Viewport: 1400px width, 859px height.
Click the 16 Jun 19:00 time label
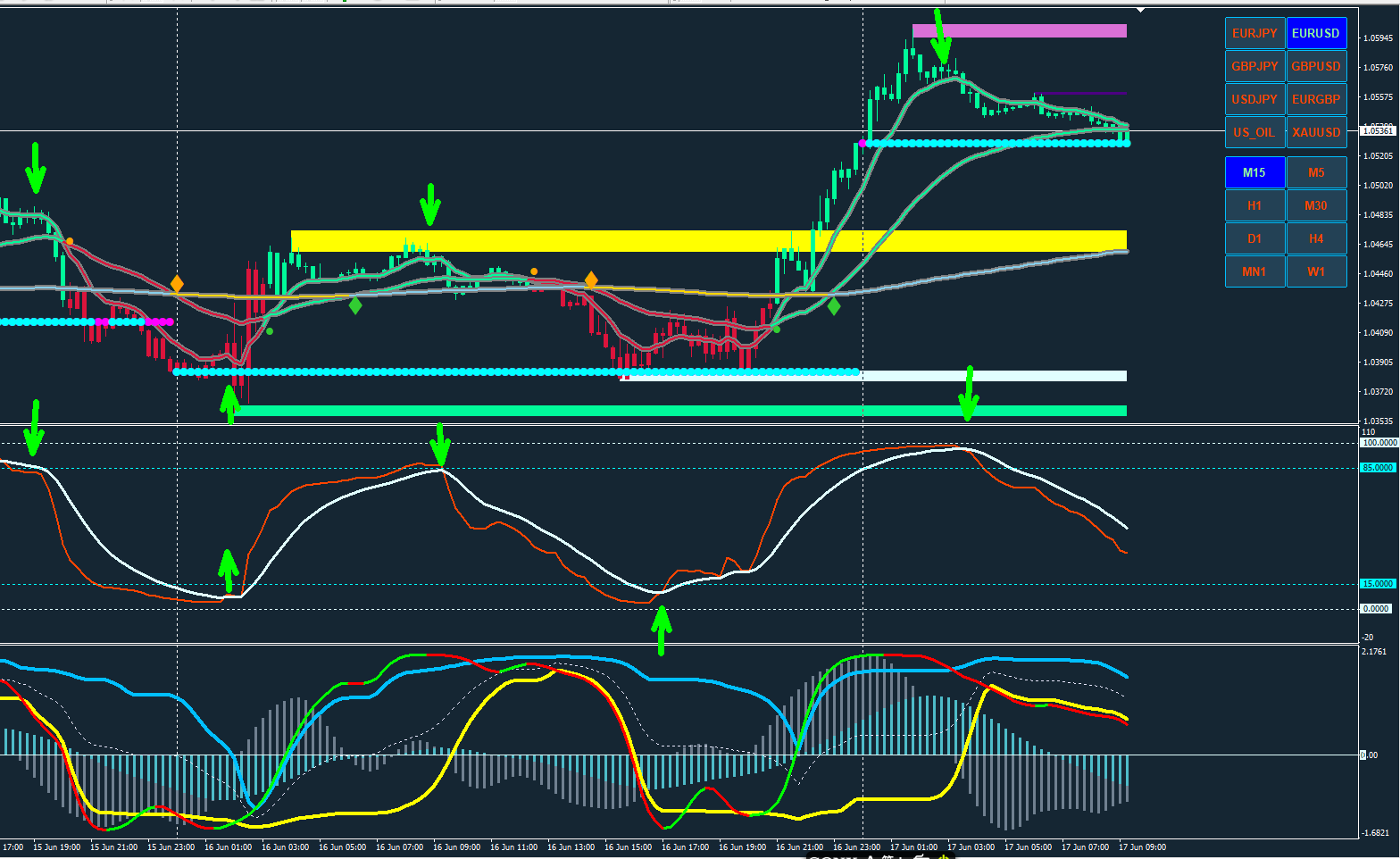pyautogui.click(x=742, y=847)
